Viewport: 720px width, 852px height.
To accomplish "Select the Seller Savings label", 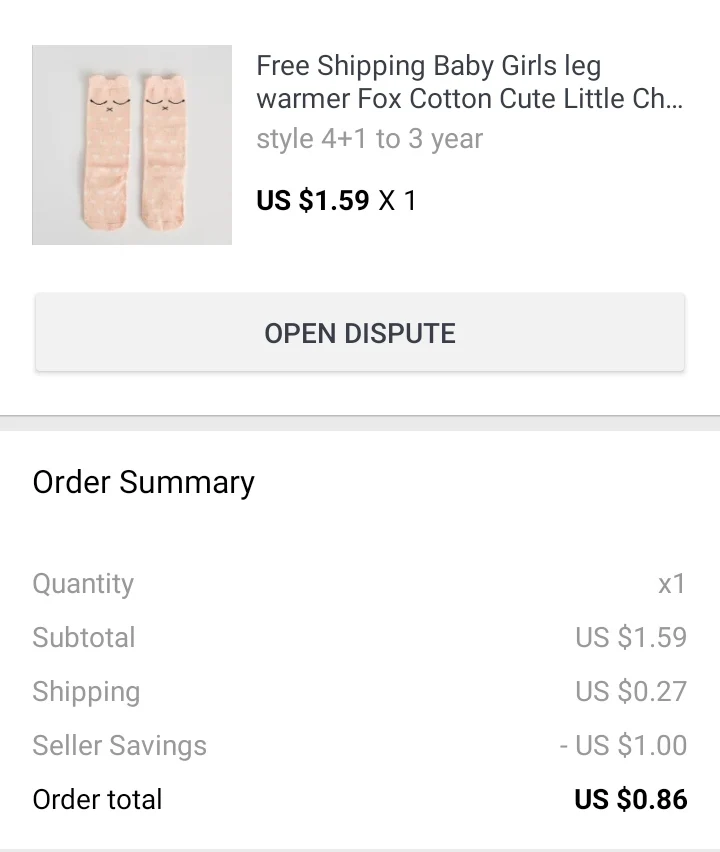I will [x=119, y=746].
